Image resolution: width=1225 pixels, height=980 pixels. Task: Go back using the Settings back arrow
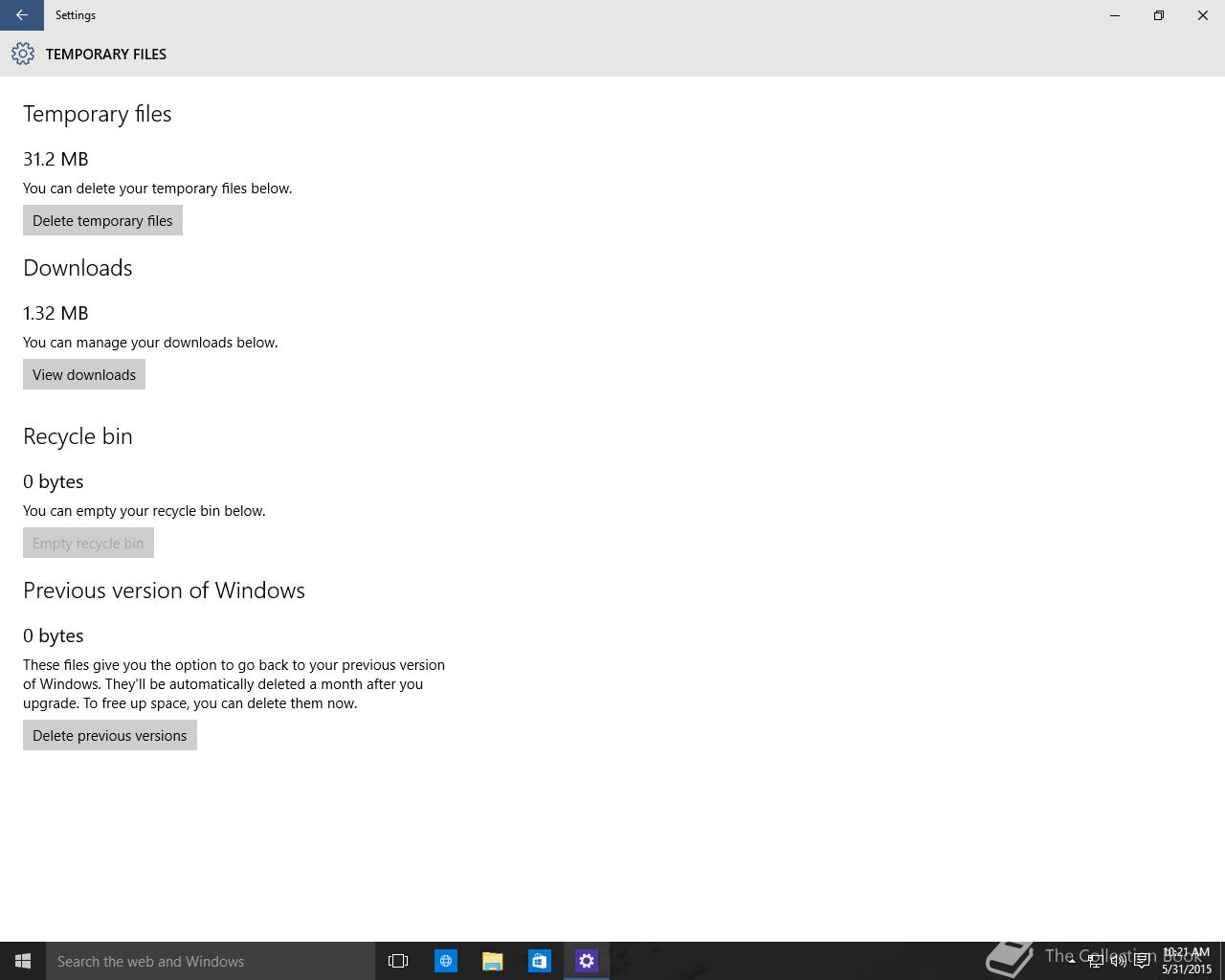[22, 15]
